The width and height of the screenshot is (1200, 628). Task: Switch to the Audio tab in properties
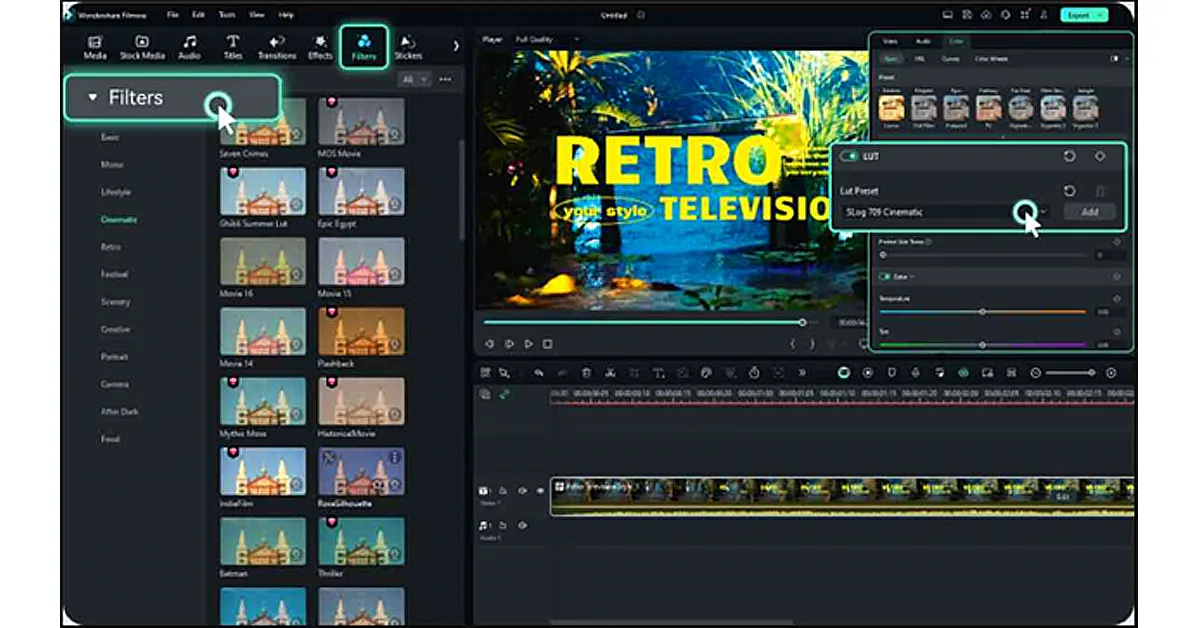923,41
